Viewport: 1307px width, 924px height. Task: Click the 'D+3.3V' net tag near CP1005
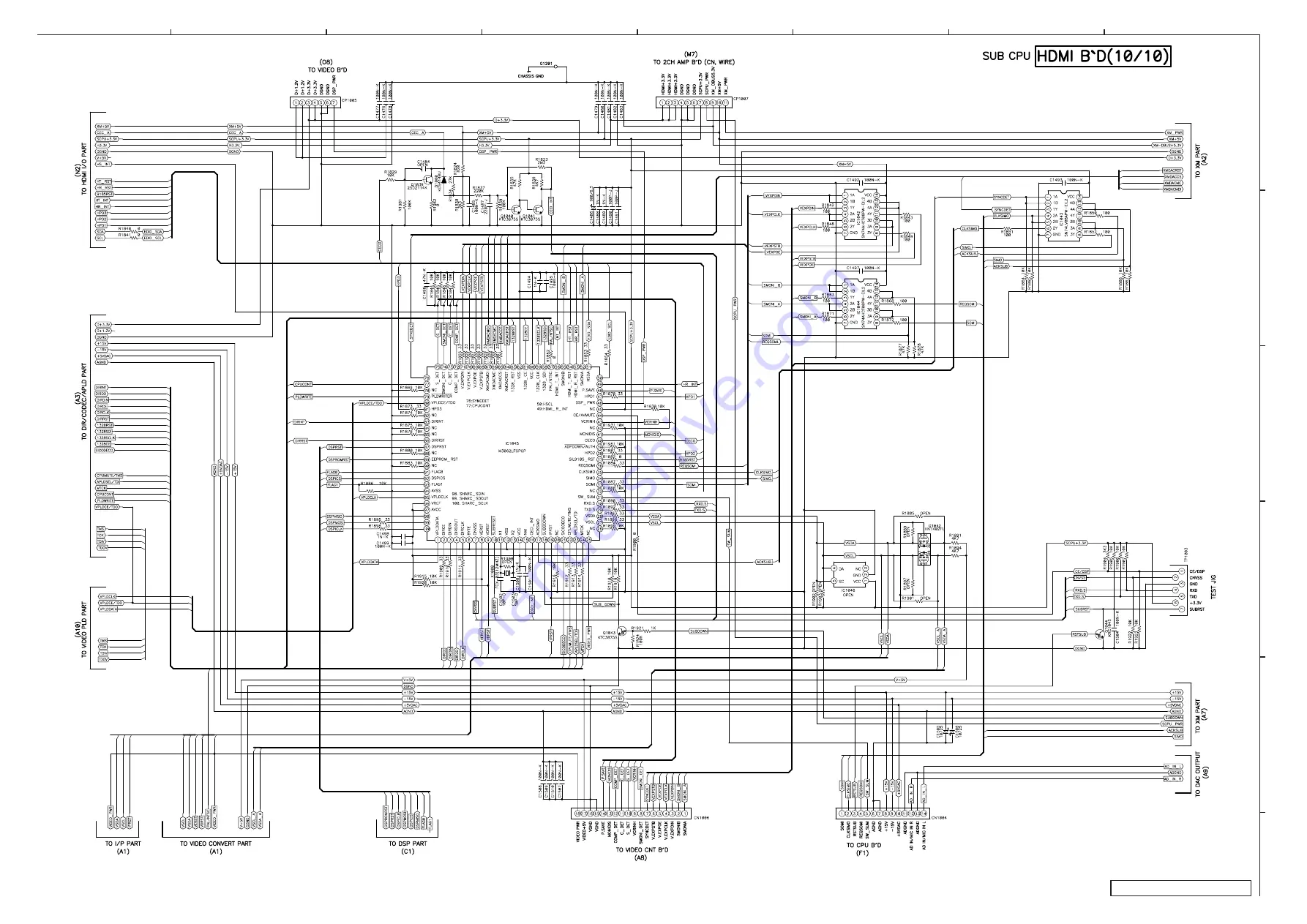point(501,119)
